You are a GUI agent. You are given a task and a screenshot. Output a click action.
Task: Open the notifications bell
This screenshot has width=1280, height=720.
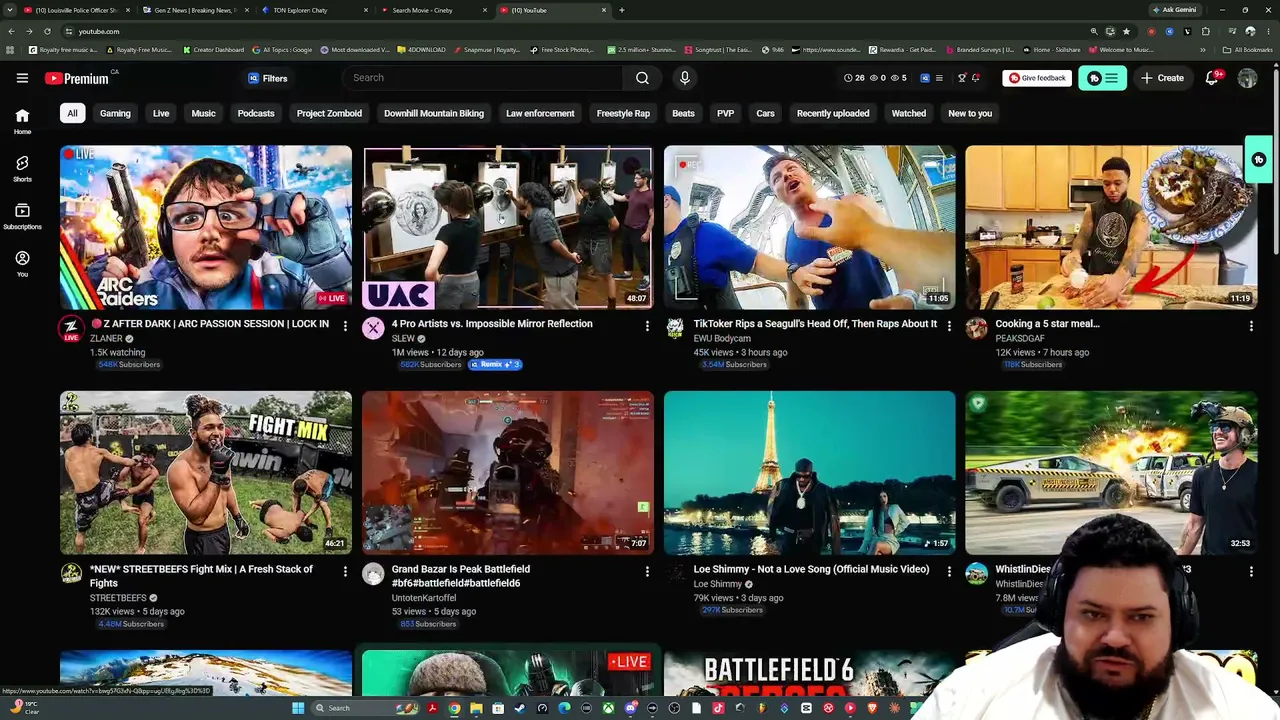point(1211,78)
